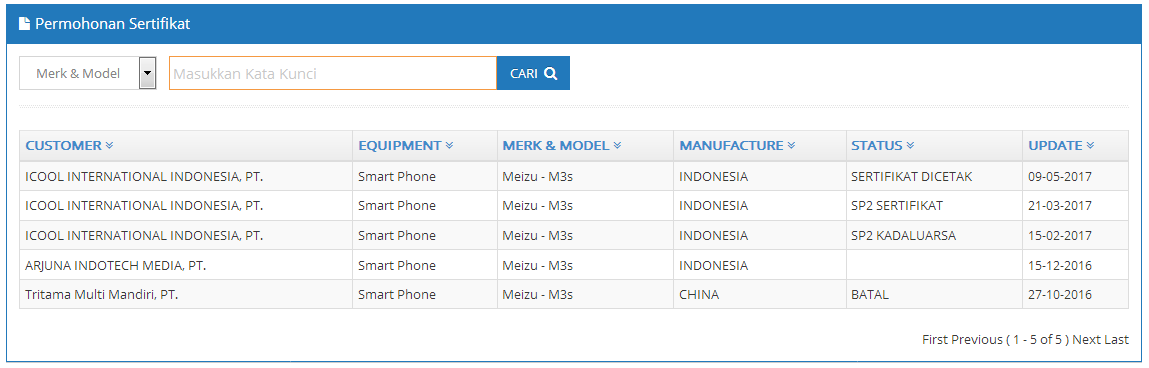
Task: Sort table by CUSTOMER column header
Action: (64, 145)
